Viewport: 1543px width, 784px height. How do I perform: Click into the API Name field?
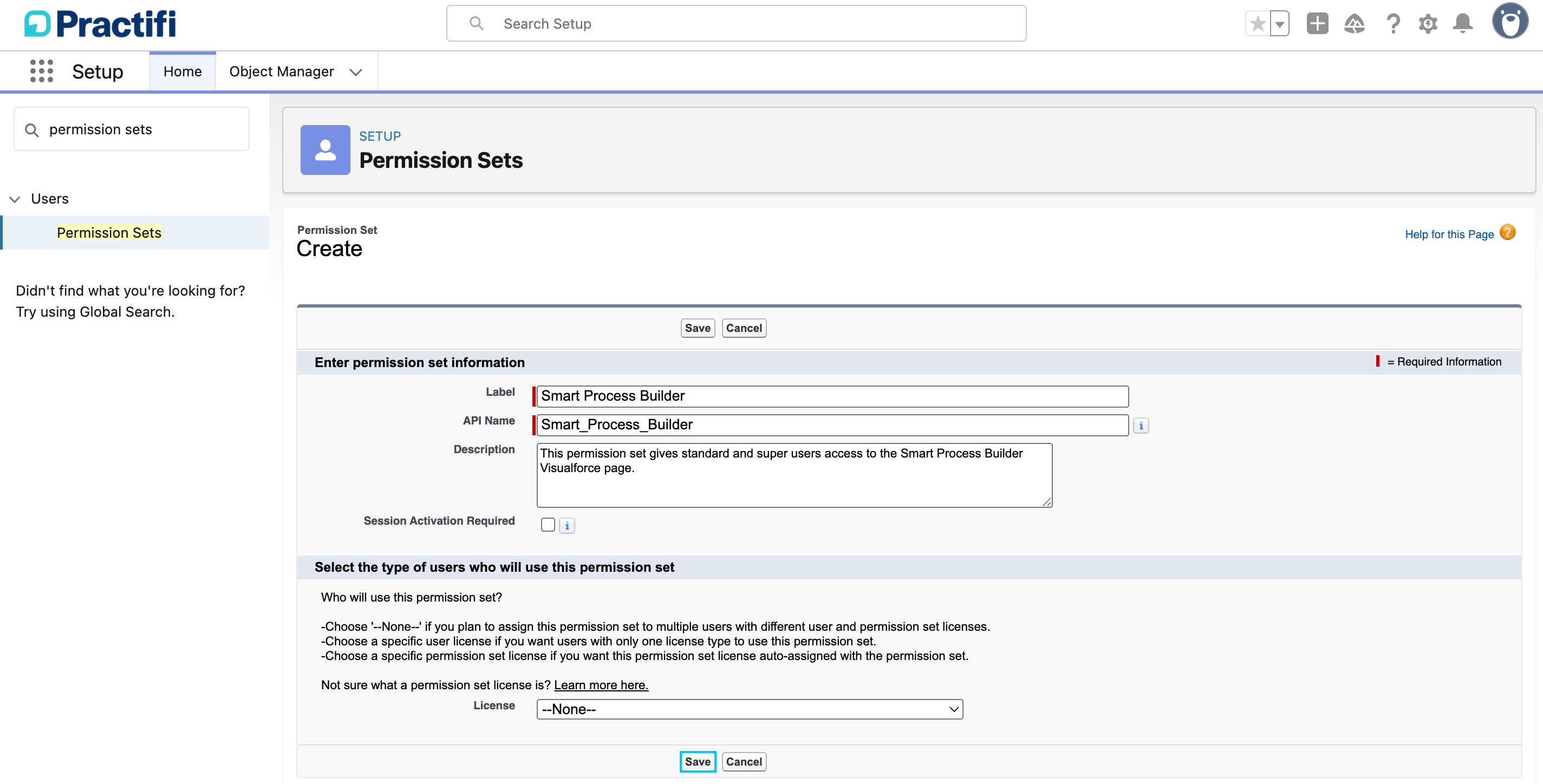click(832, 424)
